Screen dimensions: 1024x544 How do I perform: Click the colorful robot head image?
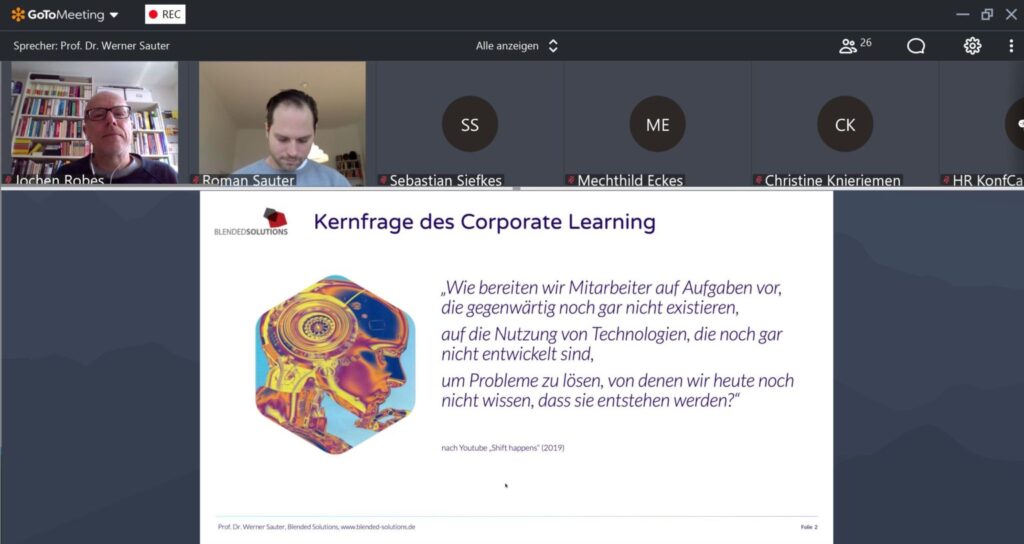335,364
